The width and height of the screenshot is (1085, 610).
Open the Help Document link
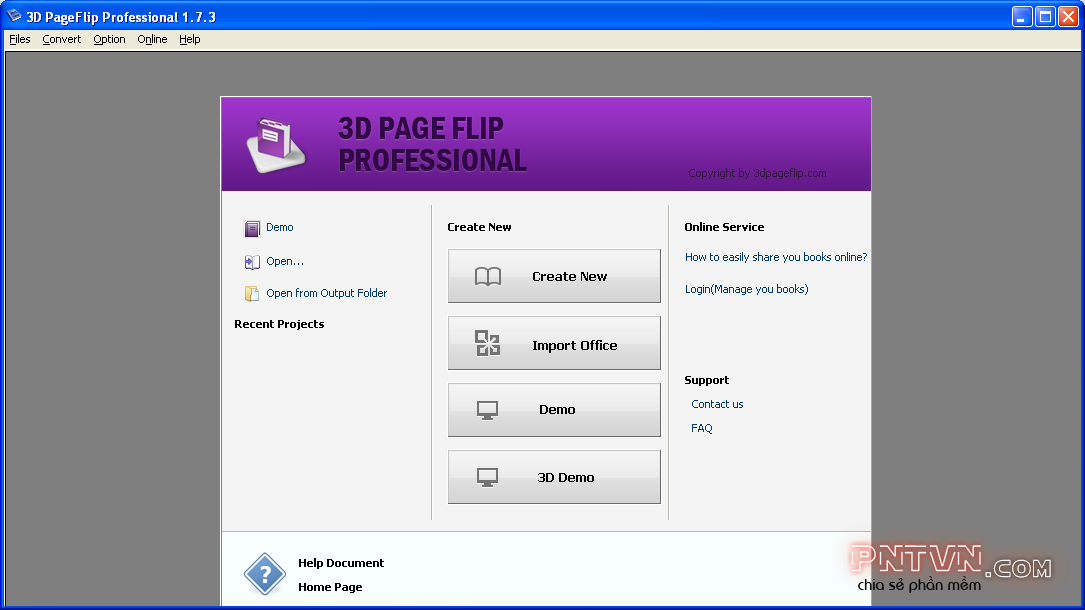click(x=341, y=563)
